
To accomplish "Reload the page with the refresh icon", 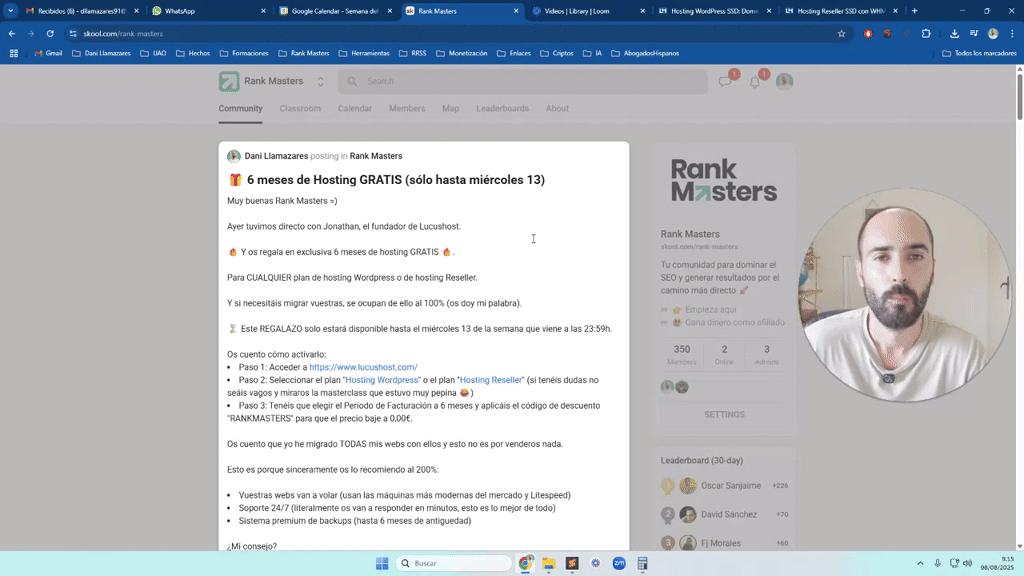I will [50, 33].
